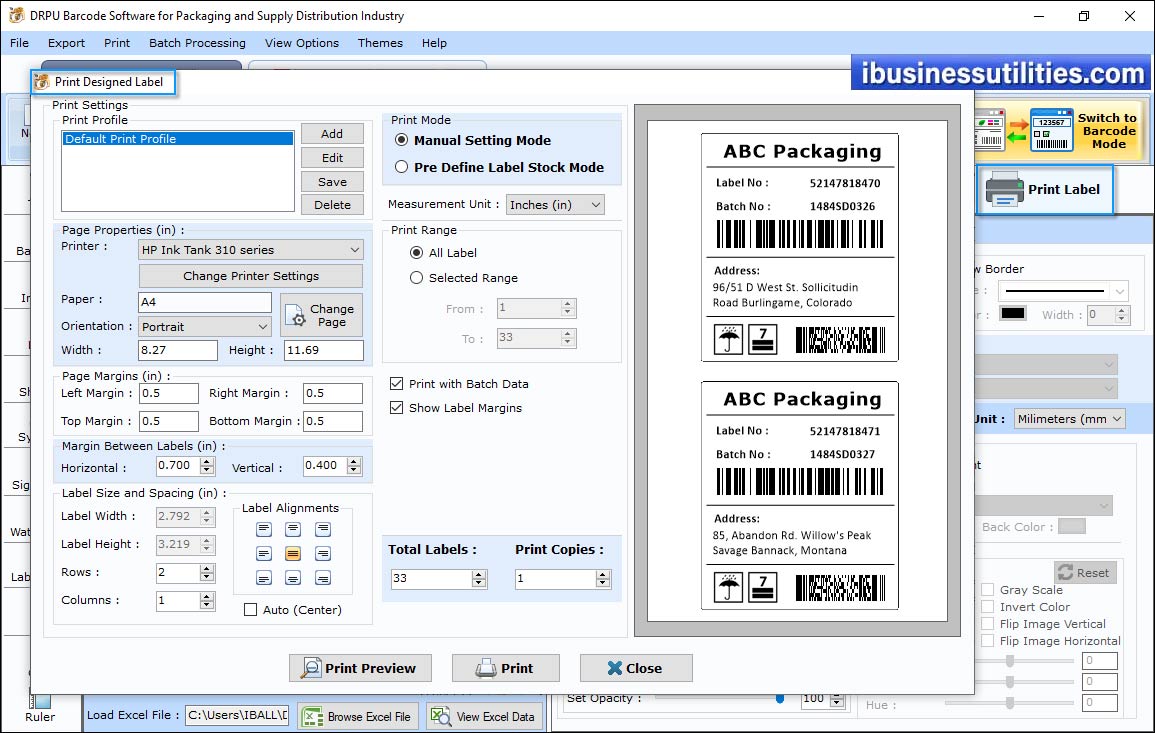Select bottom-right label alignment icon
Image resolution: width=1155 pixels, height=733 pixels.
pyautogui.click(x=323, y=578)
